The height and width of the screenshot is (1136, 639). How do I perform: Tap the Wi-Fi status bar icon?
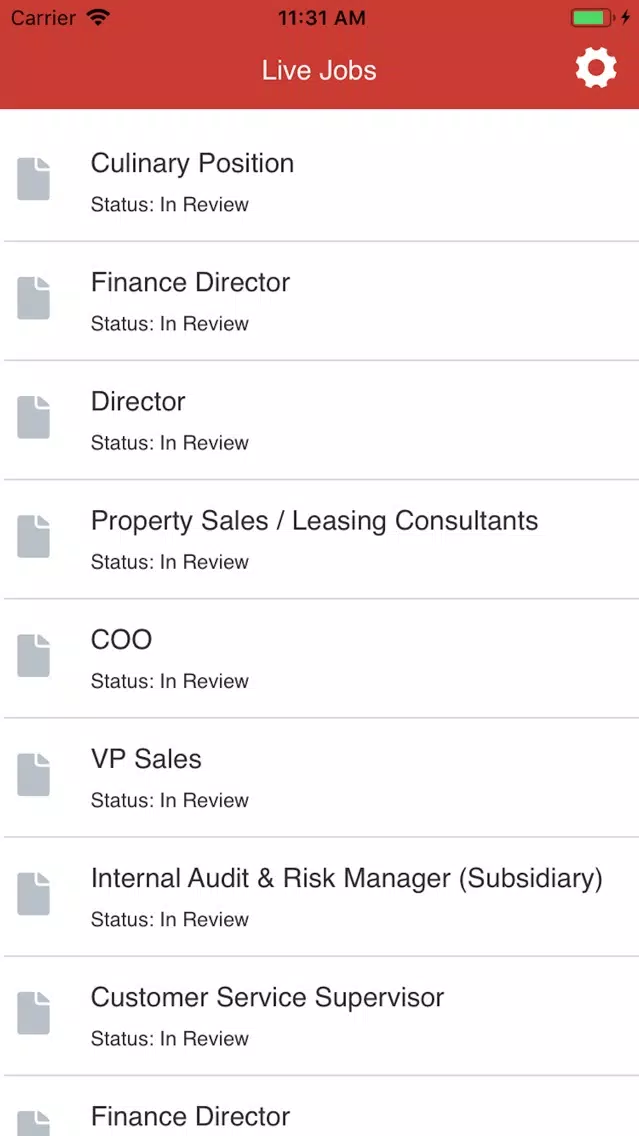tap(97, 17)
